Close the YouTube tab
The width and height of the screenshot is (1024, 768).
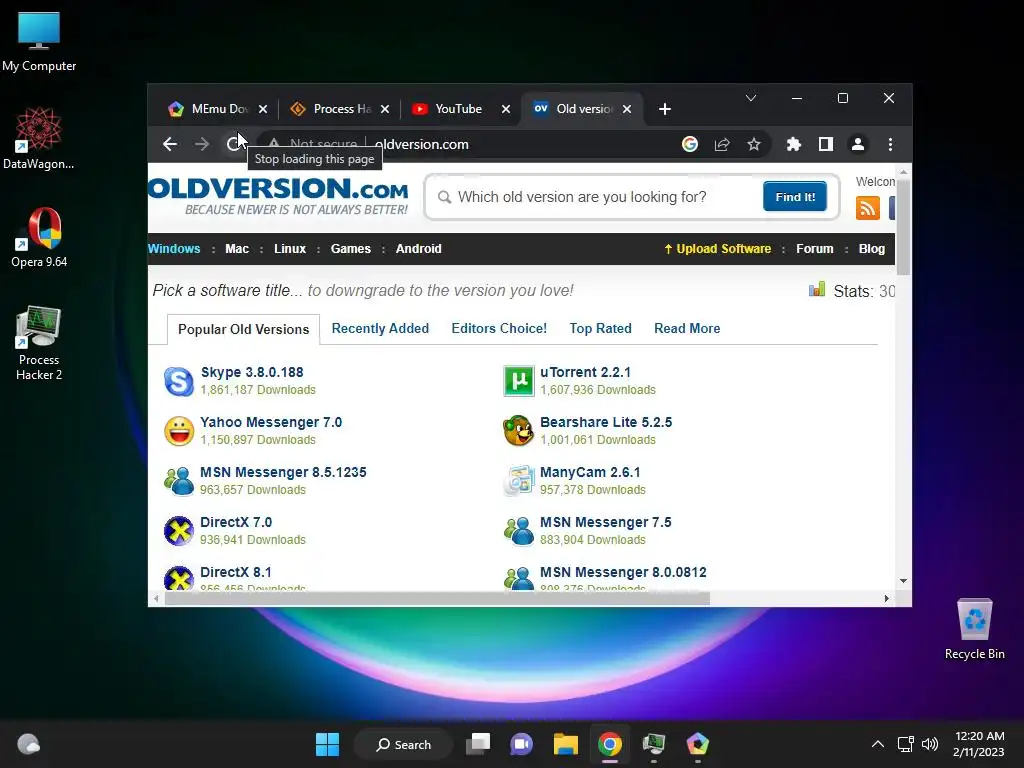pyautogui.click(x=505, y=109)
